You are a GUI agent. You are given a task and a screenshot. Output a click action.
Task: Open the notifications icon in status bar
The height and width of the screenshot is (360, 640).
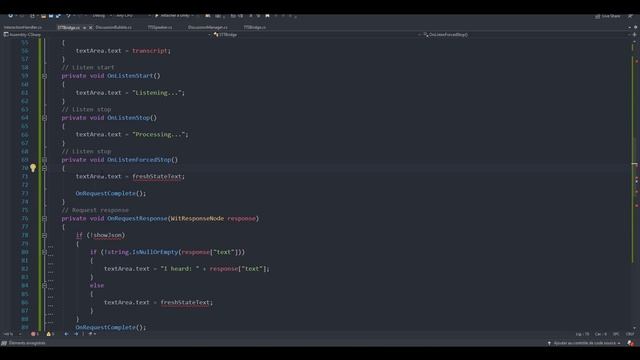[631, 343]
